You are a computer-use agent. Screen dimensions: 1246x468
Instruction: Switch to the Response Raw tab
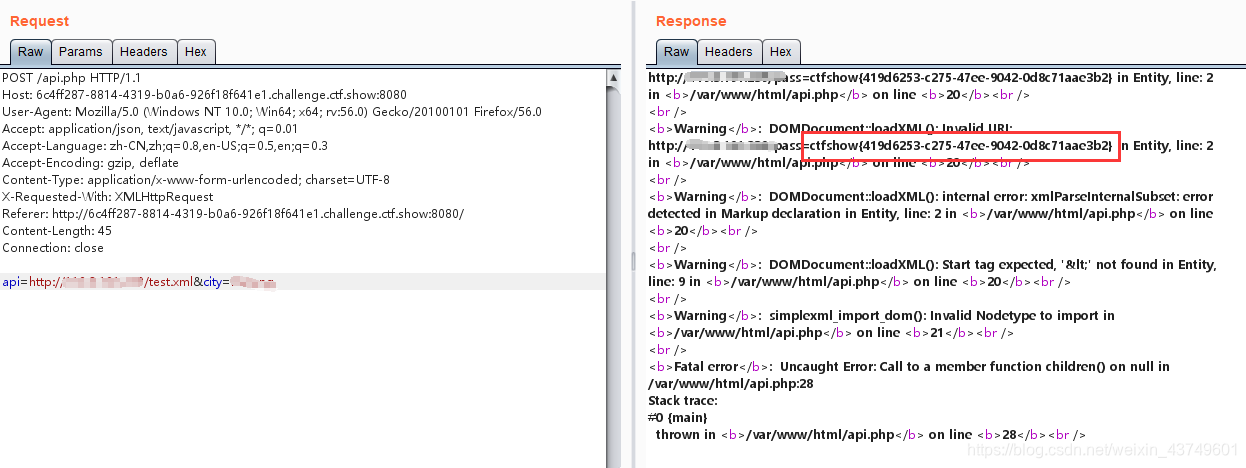click(676, 52)
